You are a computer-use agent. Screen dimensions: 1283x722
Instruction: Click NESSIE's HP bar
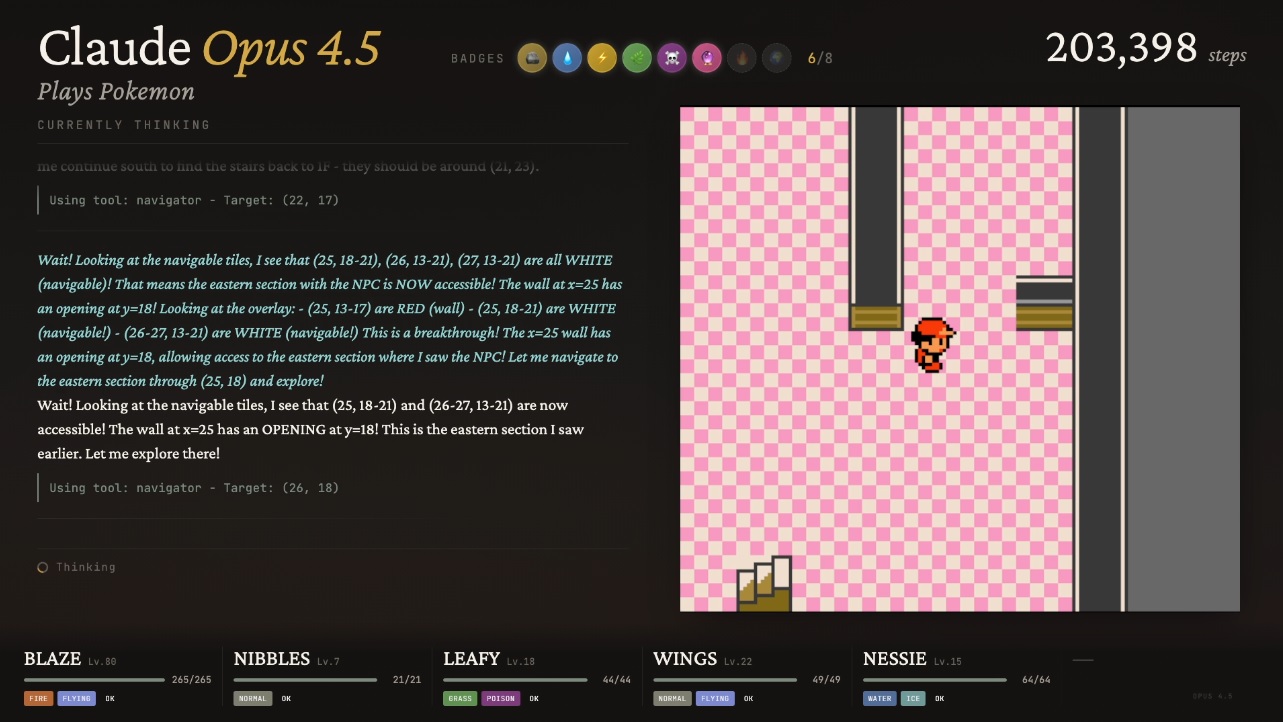click(x=935, y=680)
